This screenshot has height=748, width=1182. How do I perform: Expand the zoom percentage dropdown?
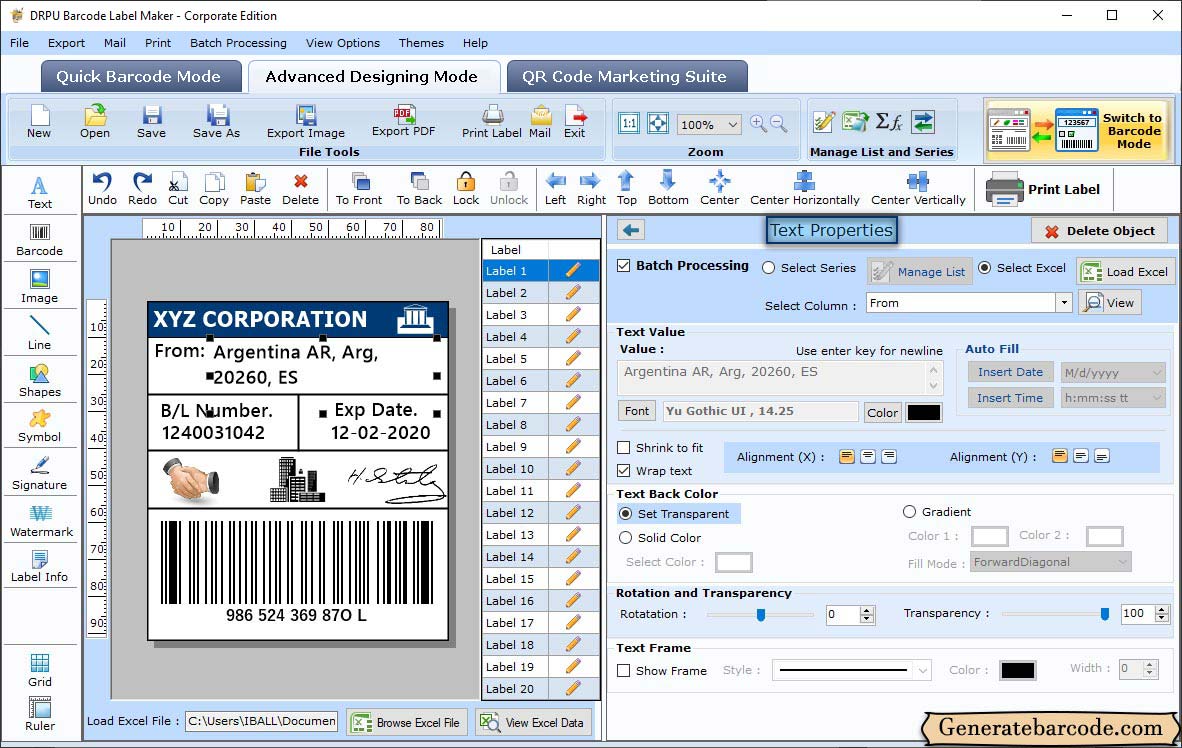tap(732, 124)
